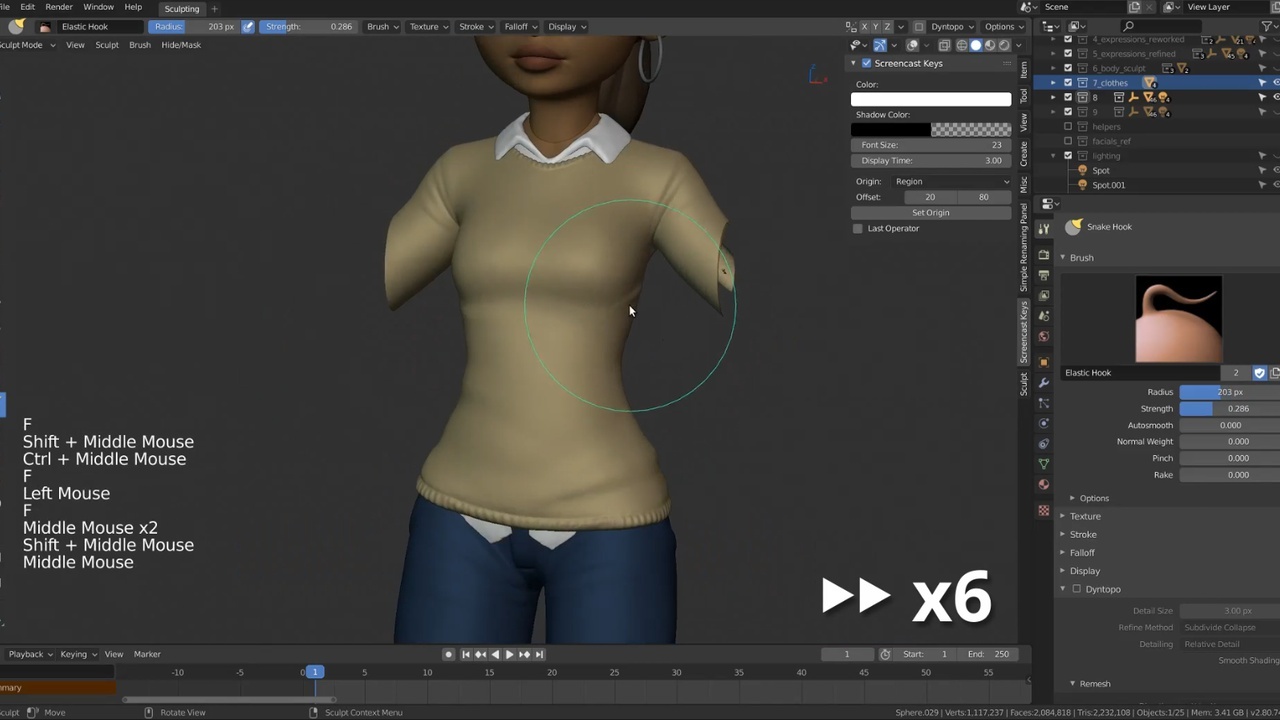The width and height of the screenshot is (1280, 720).
Task: Switch to the Sculpting workspace tab
Action: tap(181, 8)
